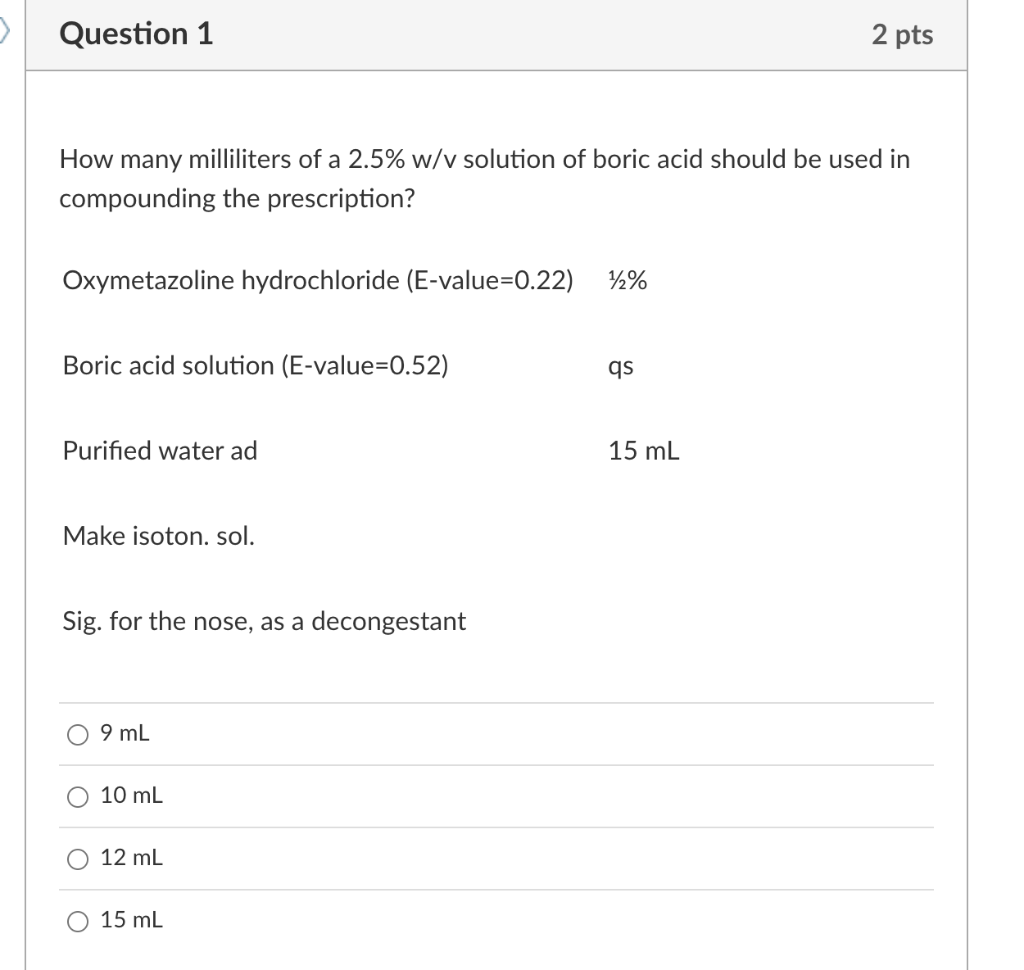Click the Sig. decongestant instruction line

[264, 621]
